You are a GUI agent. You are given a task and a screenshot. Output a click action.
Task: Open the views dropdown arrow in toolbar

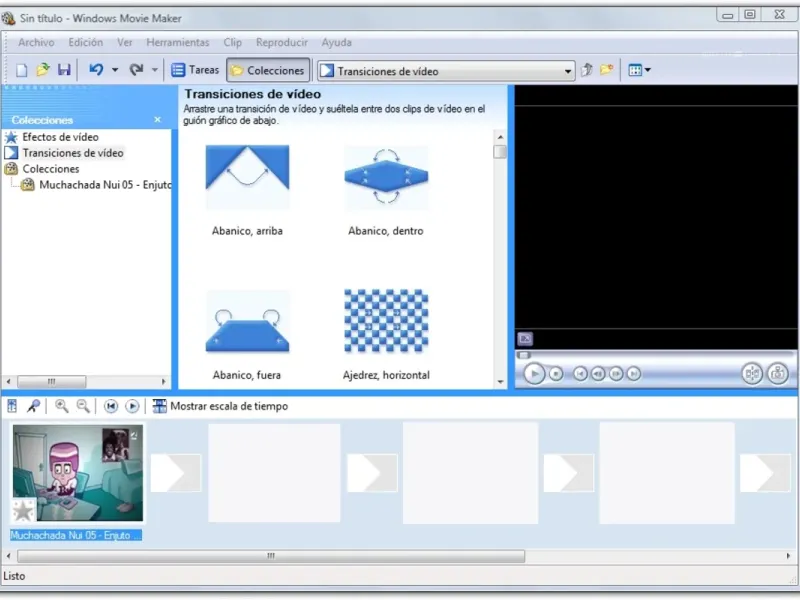(x=648, y=70)
